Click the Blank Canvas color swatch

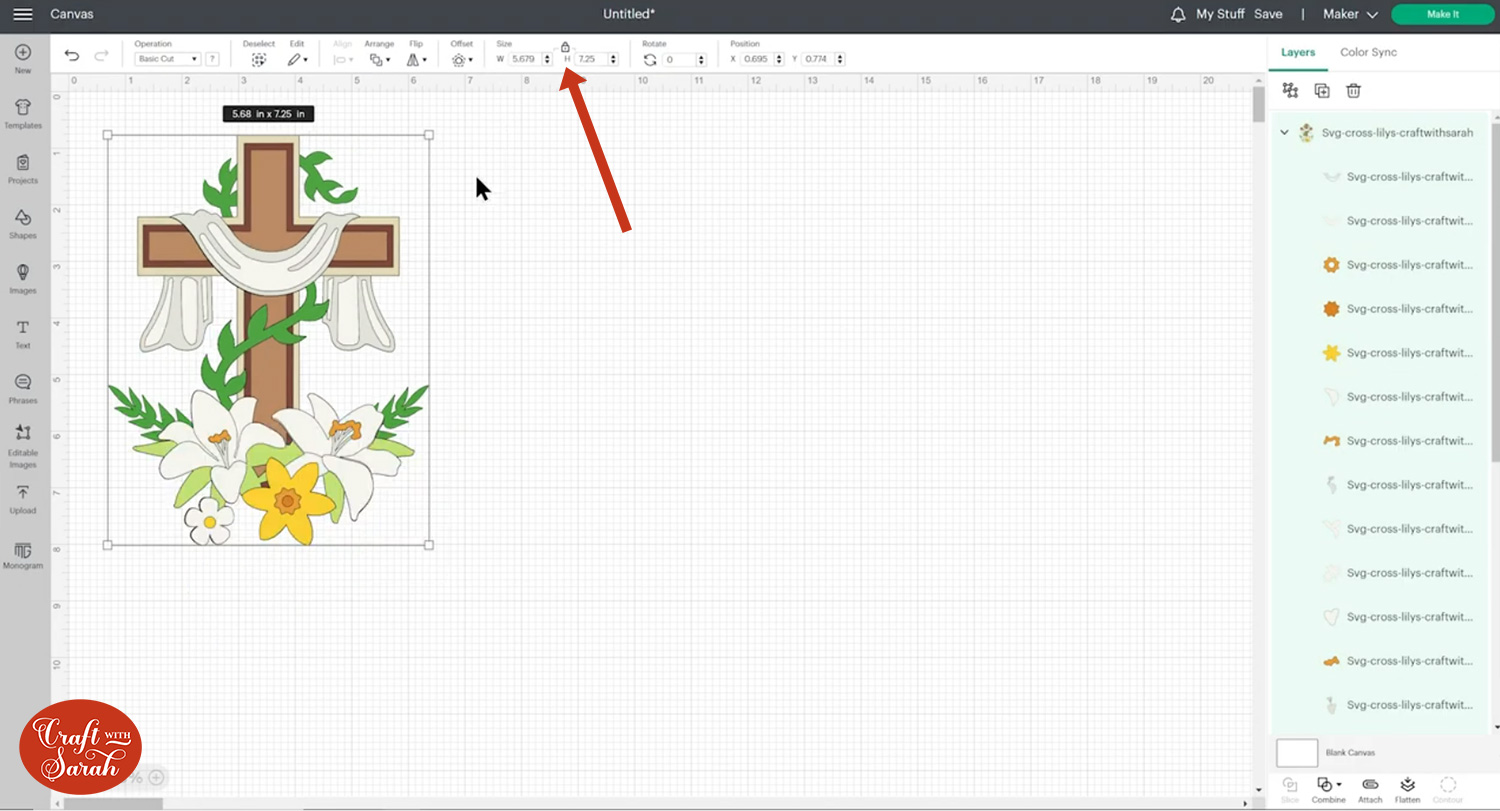(1297, 753)
